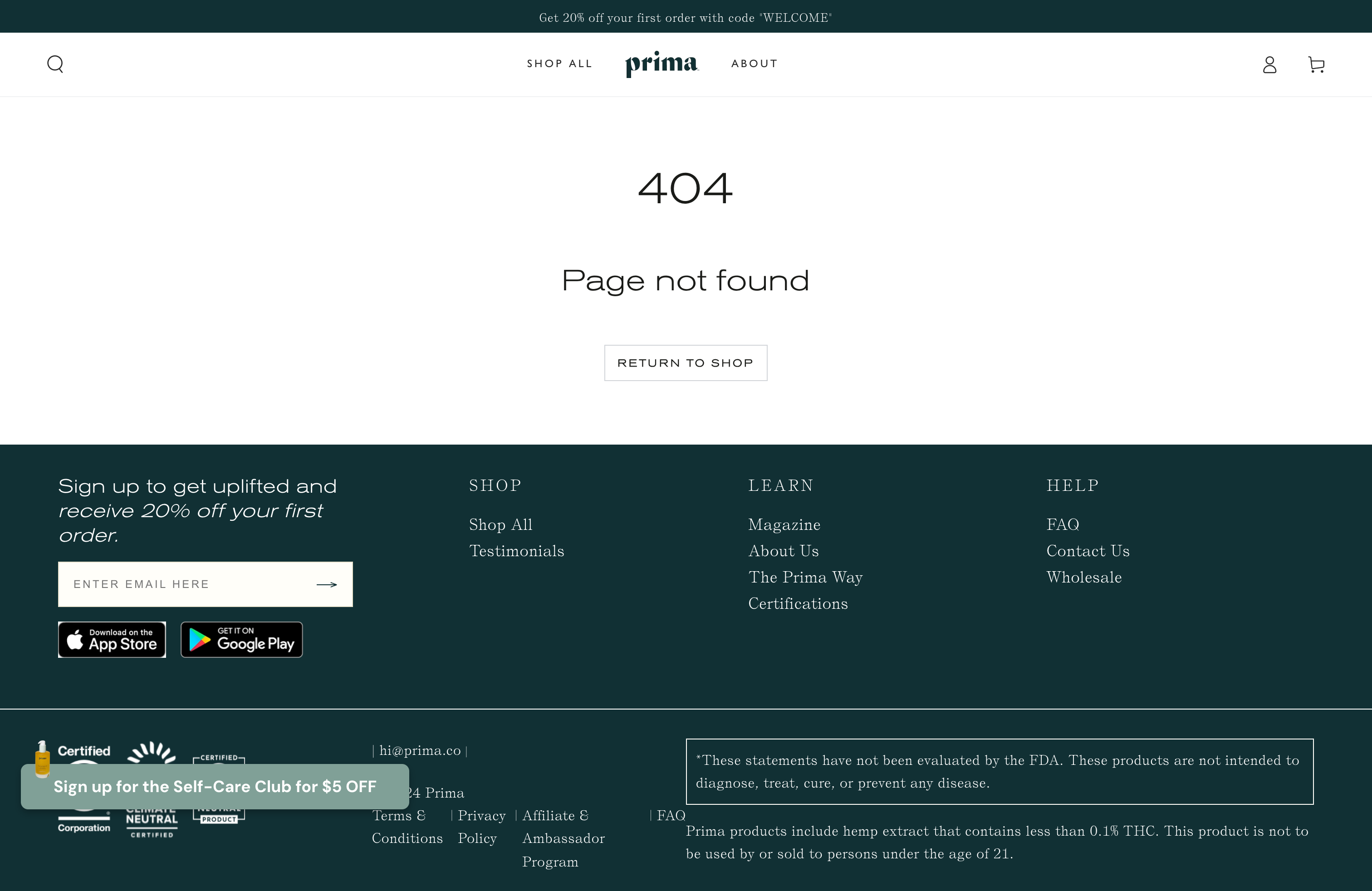This screenshot has height=891, width=1372.
Task: Submit email using the arrow icon
Action: [x=326, y=584]
